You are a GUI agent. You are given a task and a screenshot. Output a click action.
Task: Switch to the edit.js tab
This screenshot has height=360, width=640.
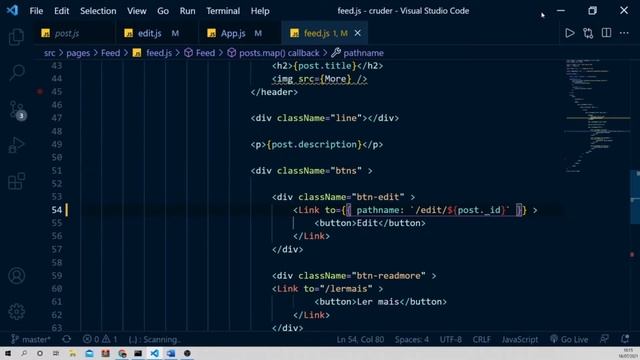coord(157,33)
